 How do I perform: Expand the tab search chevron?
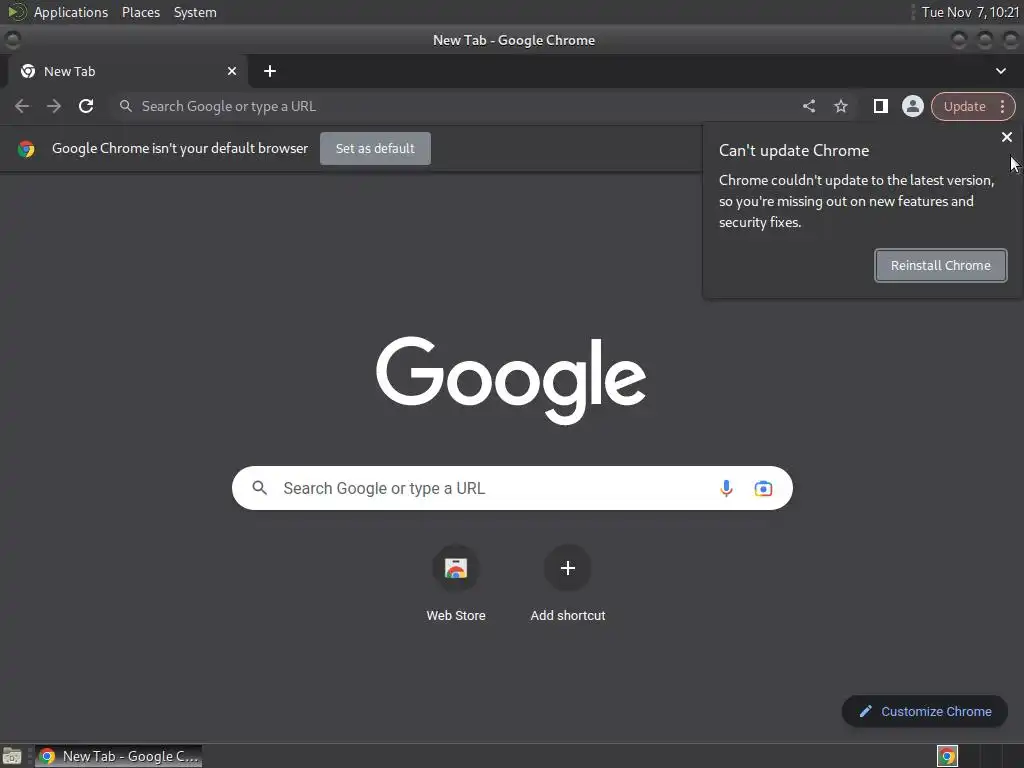coord(1000,71)
